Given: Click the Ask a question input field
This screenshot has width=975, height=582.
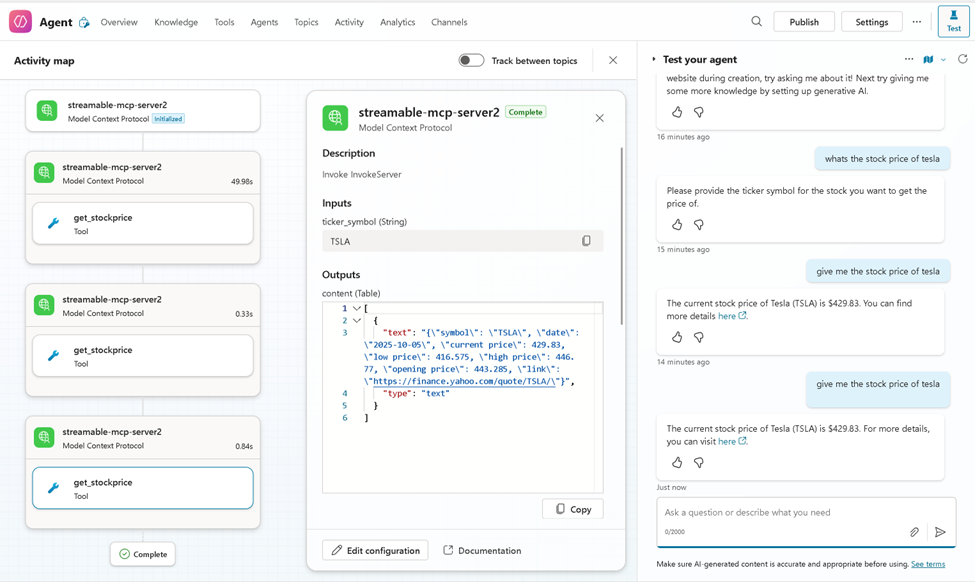Looking at the screenshot, I should 780,513.
